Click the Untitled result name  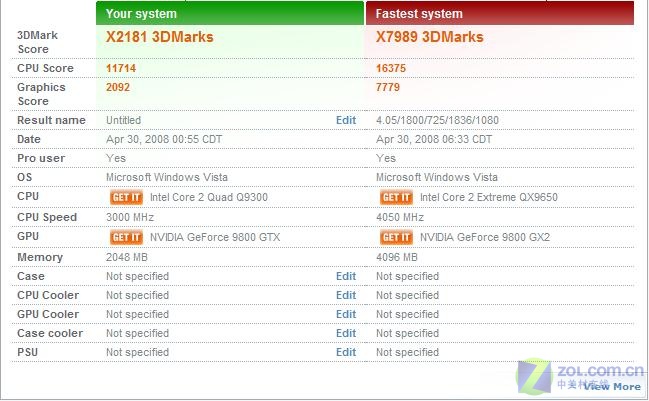123,120
